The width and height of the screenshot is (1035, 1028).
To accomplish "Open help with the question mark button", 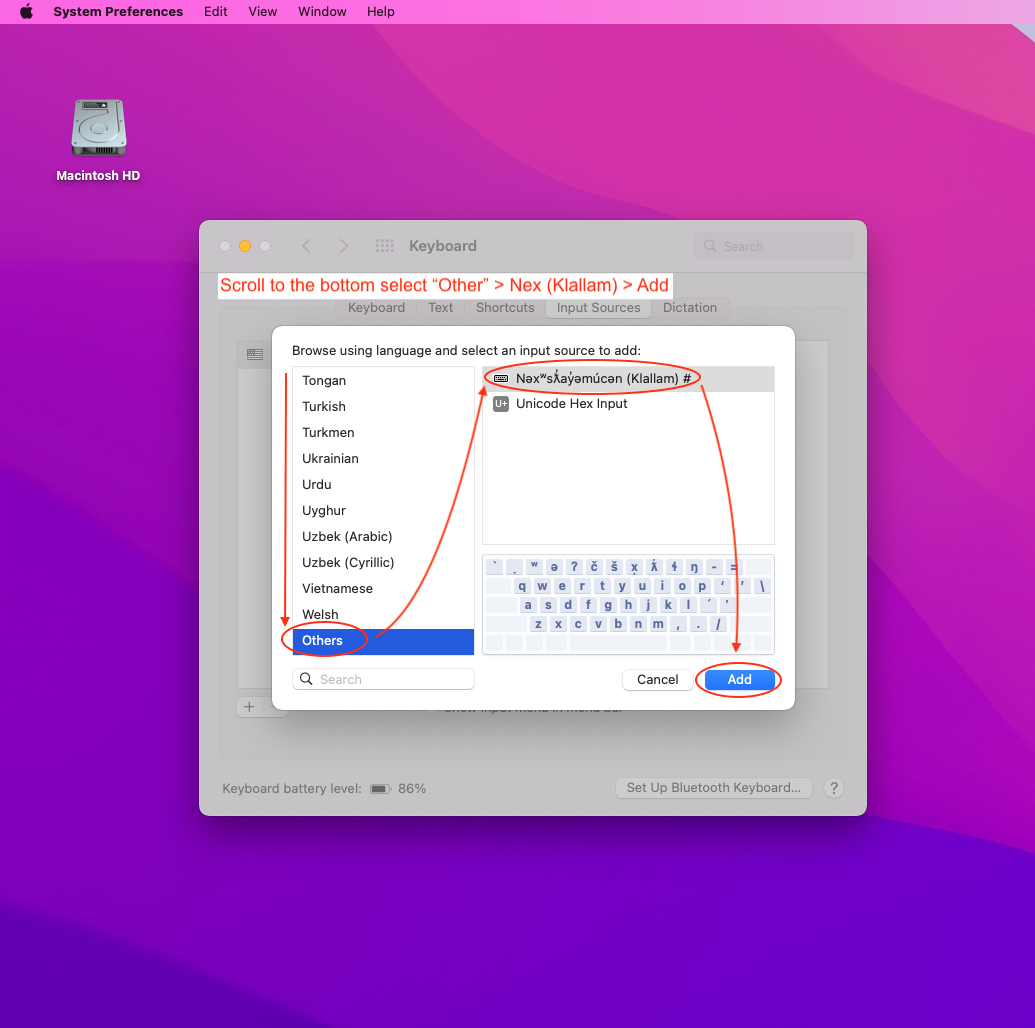I will [x=834, y=788].
